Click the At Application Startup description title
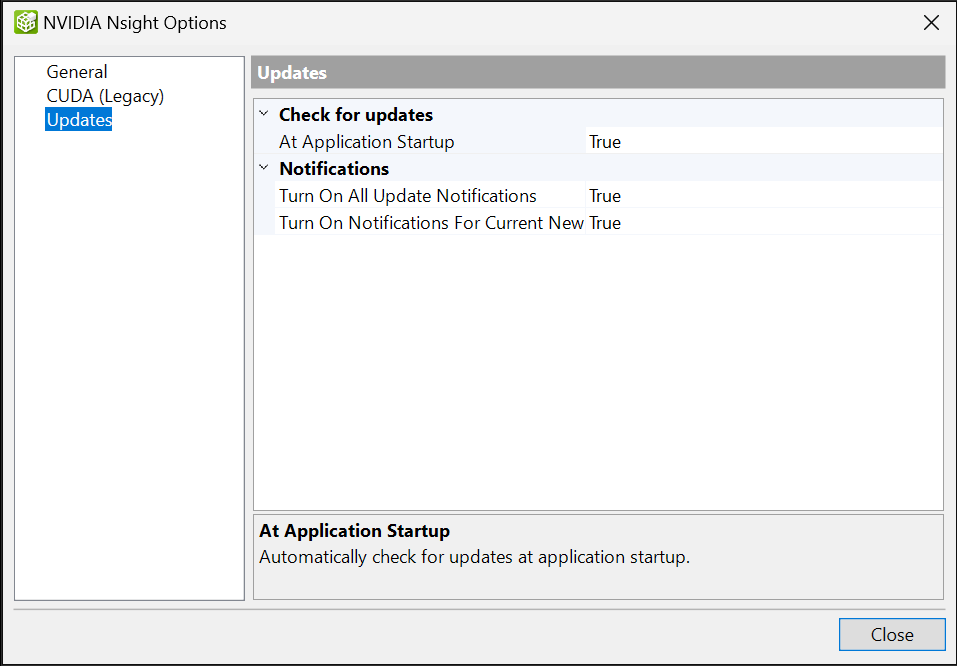 (x=355, y=531)
